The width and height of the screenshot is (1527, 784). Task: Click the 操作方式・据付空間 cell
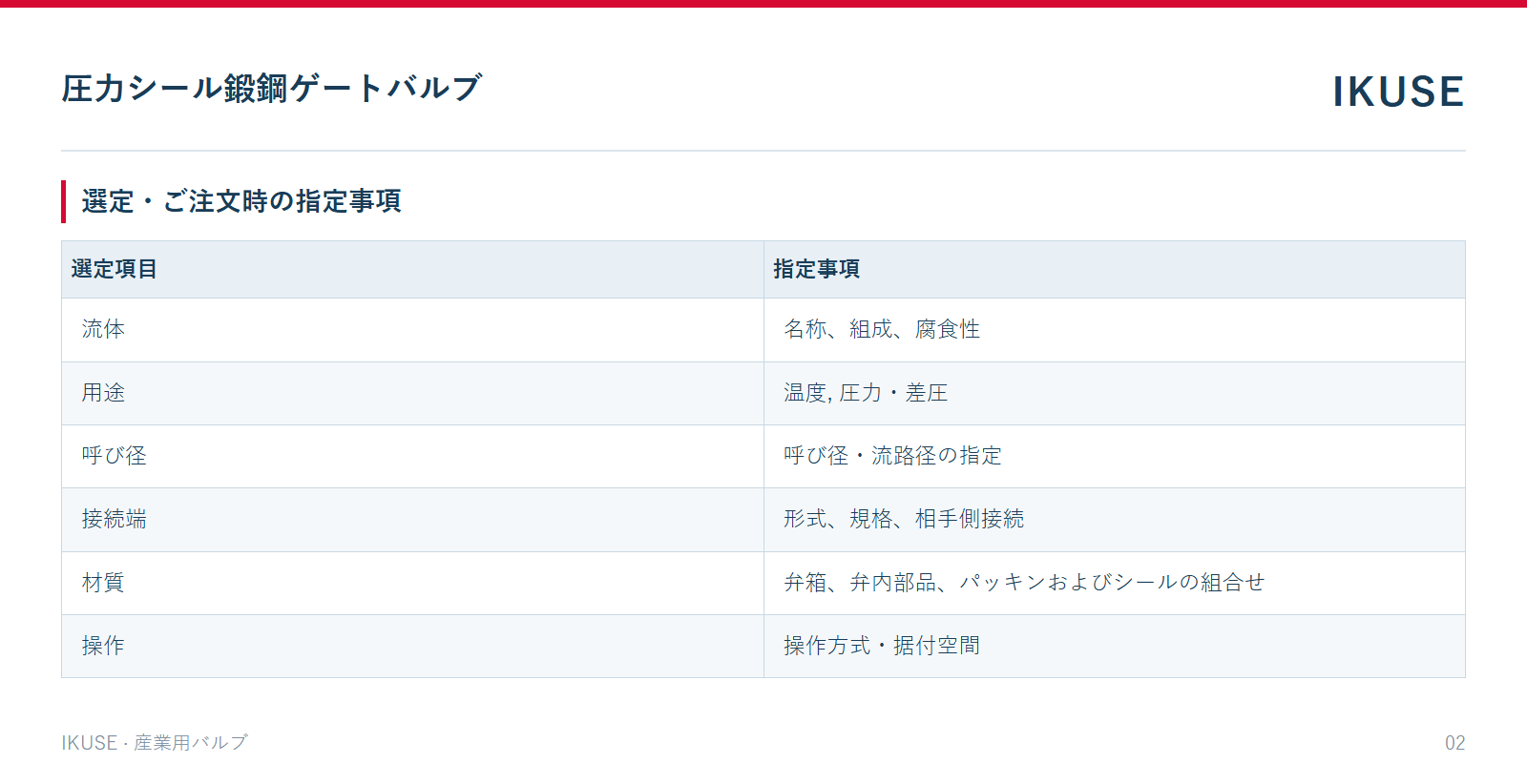[x=1115, y=646]
